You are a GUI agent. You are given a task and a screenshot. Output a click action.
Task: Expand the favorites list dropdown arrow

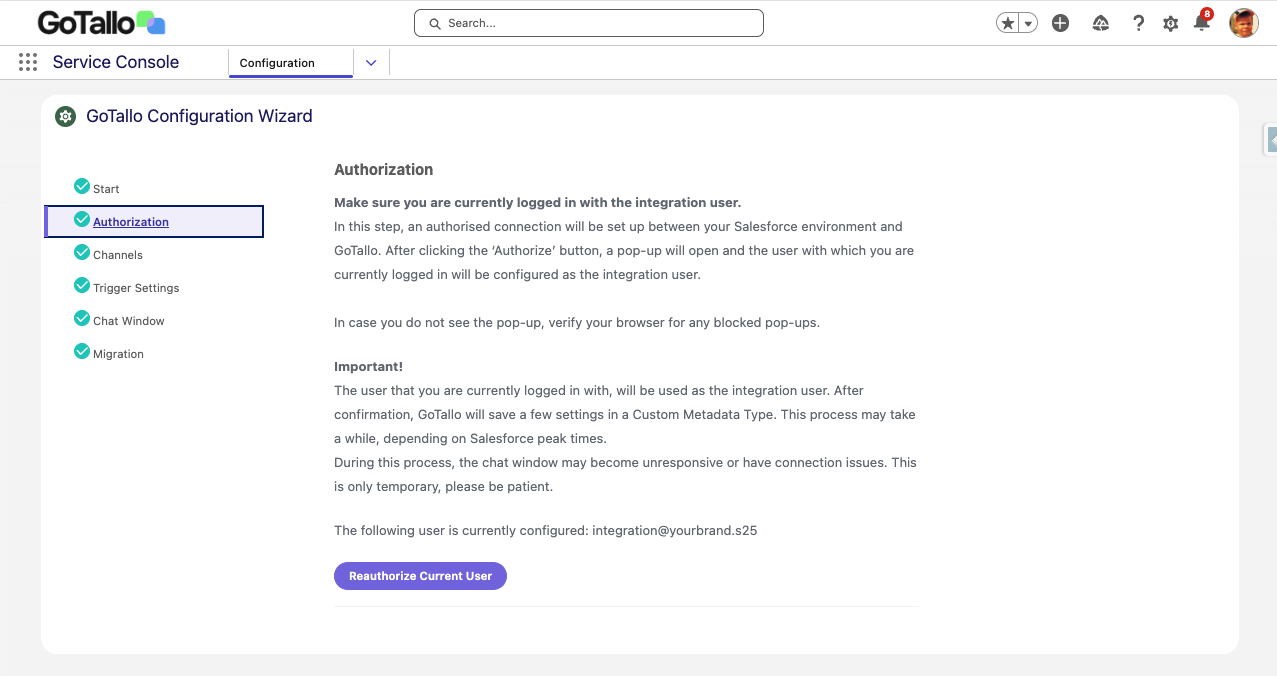(1028, 23)
